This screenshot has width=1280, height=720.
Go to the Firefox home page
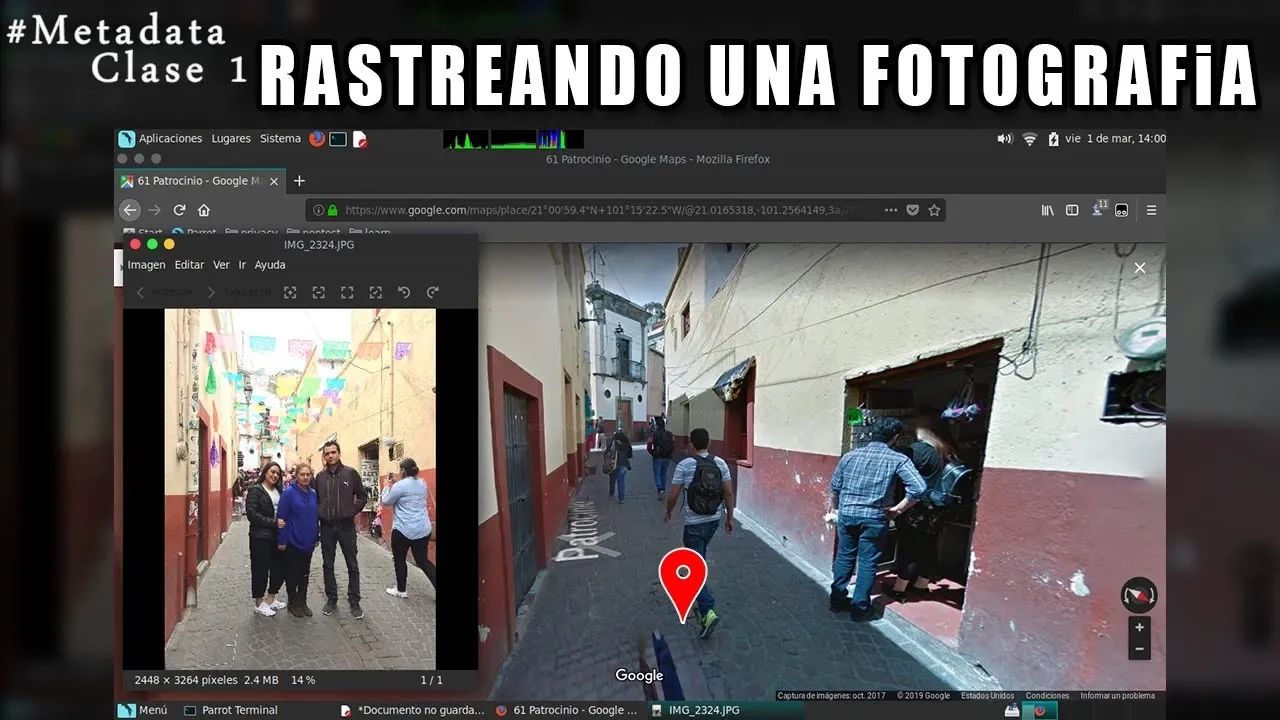click(x=204, y=210)
